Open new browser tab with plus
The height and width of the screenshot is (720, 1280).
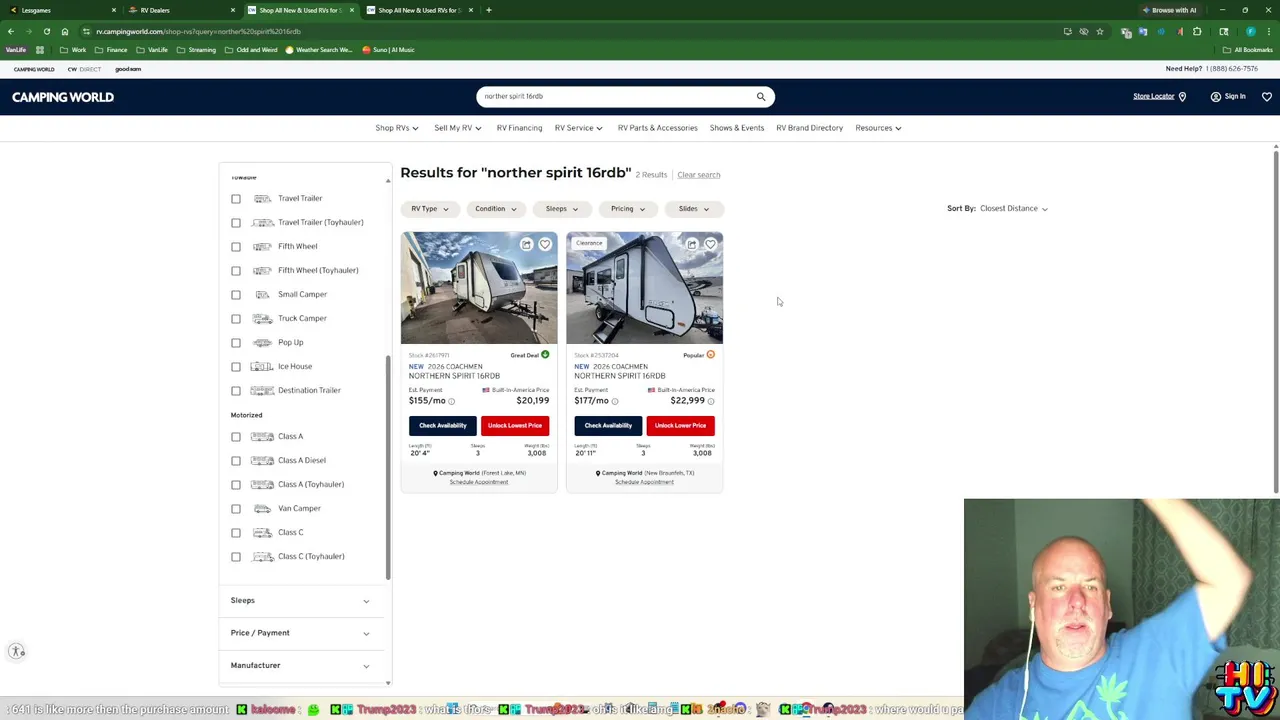tap(488, 10)
